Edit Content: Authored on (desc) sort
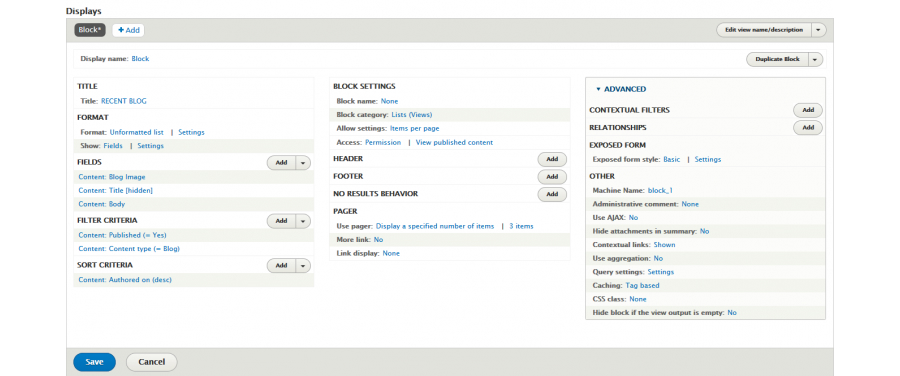Screen dimensions: 900x376 coord(125,280)
